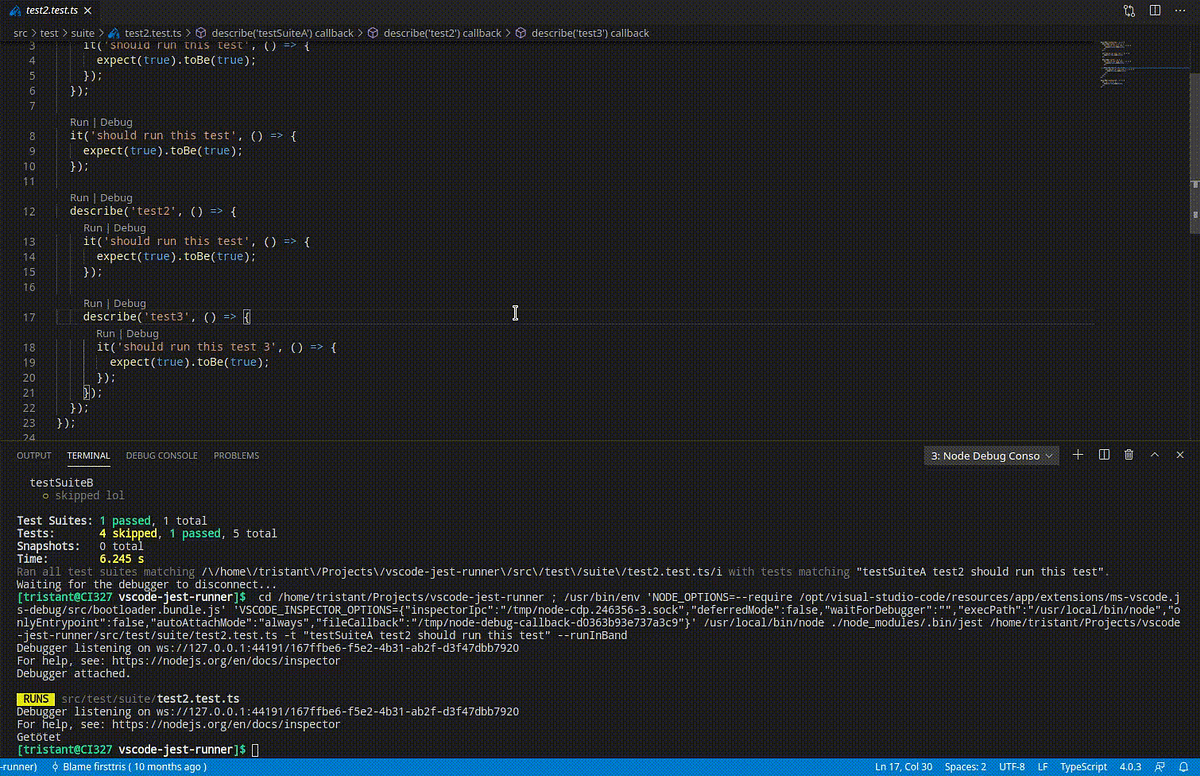Screen dimensions: 1200x776
Task: Click Run codelens above line 13
Action: [92, 228]
